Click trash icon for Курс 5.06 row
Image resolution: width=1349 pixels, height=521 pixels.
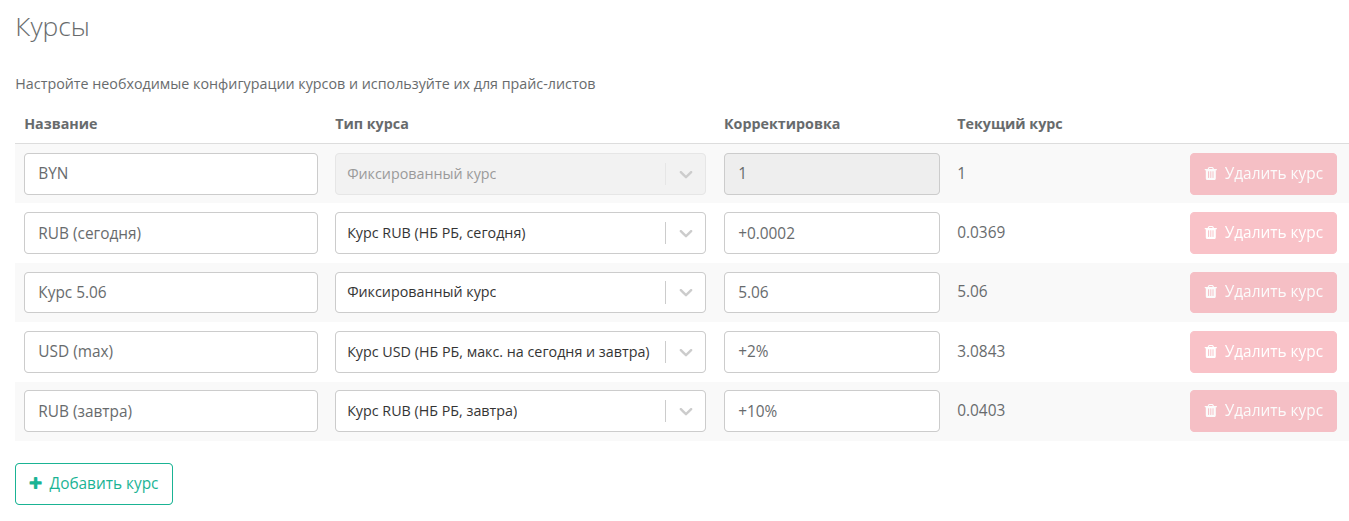coord(1210,292)
